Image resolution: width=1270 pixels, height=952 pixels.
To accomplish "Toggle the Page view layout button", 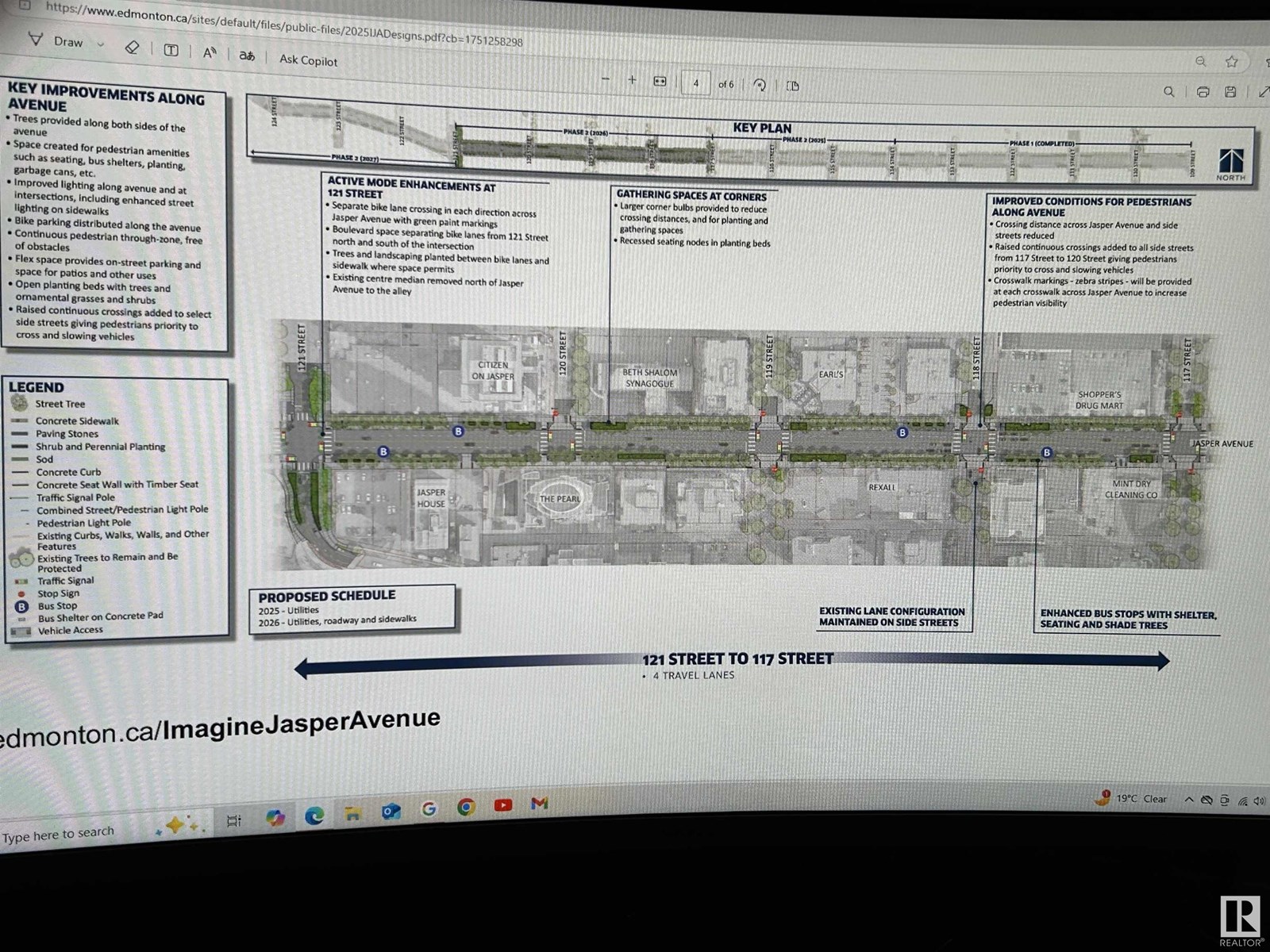I will [x=792, y=86].
